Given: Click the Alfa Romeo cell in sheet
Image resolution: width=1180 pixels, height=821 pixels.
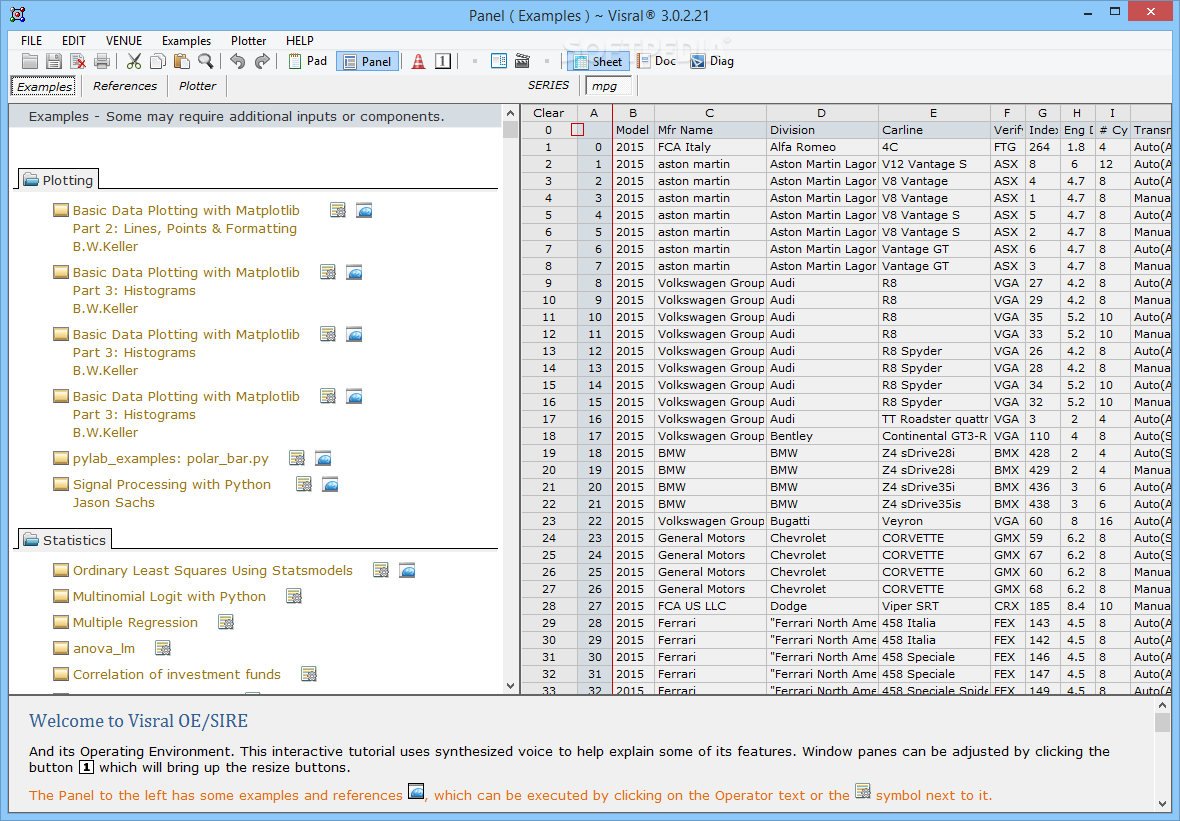Looking at the screenshot, I should (x=822, y=147).
